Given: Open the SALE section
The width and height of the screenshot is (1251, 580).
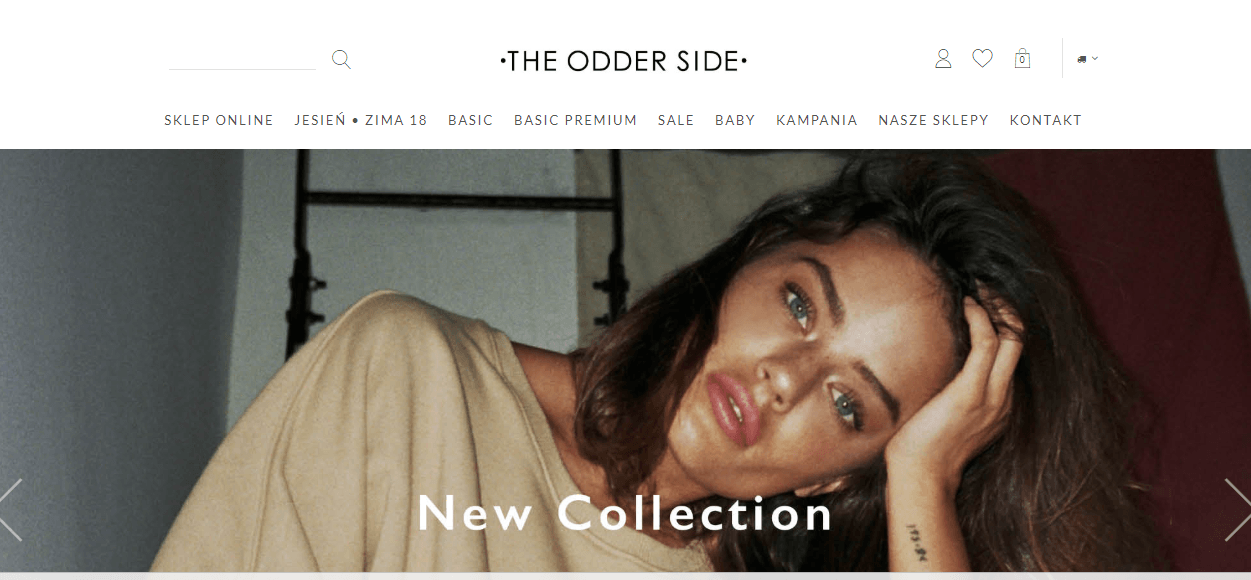Looking at the screenshot, I should (676, 120).
